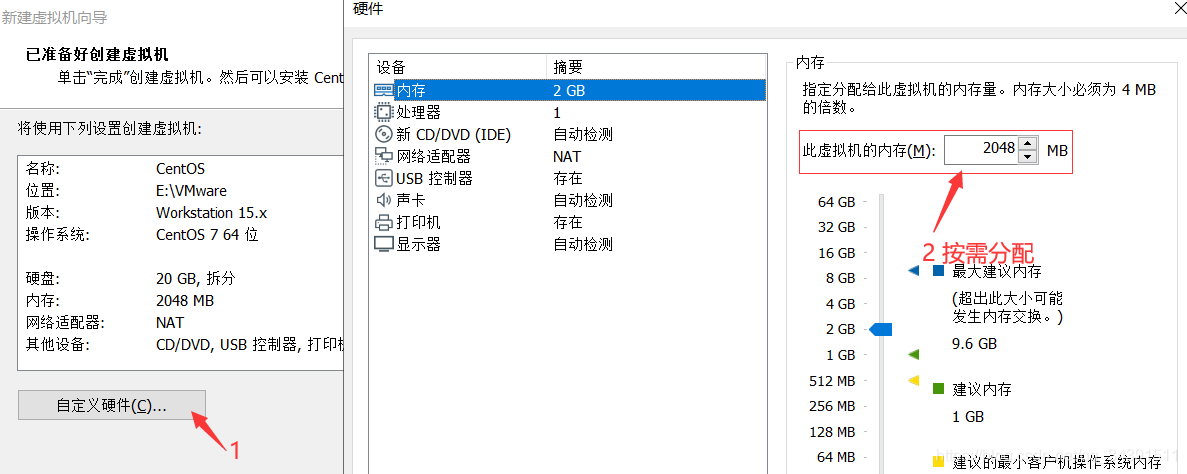
Task: Select the 声卡 device row
Action: pyautogui.click(x=568, y=200)
